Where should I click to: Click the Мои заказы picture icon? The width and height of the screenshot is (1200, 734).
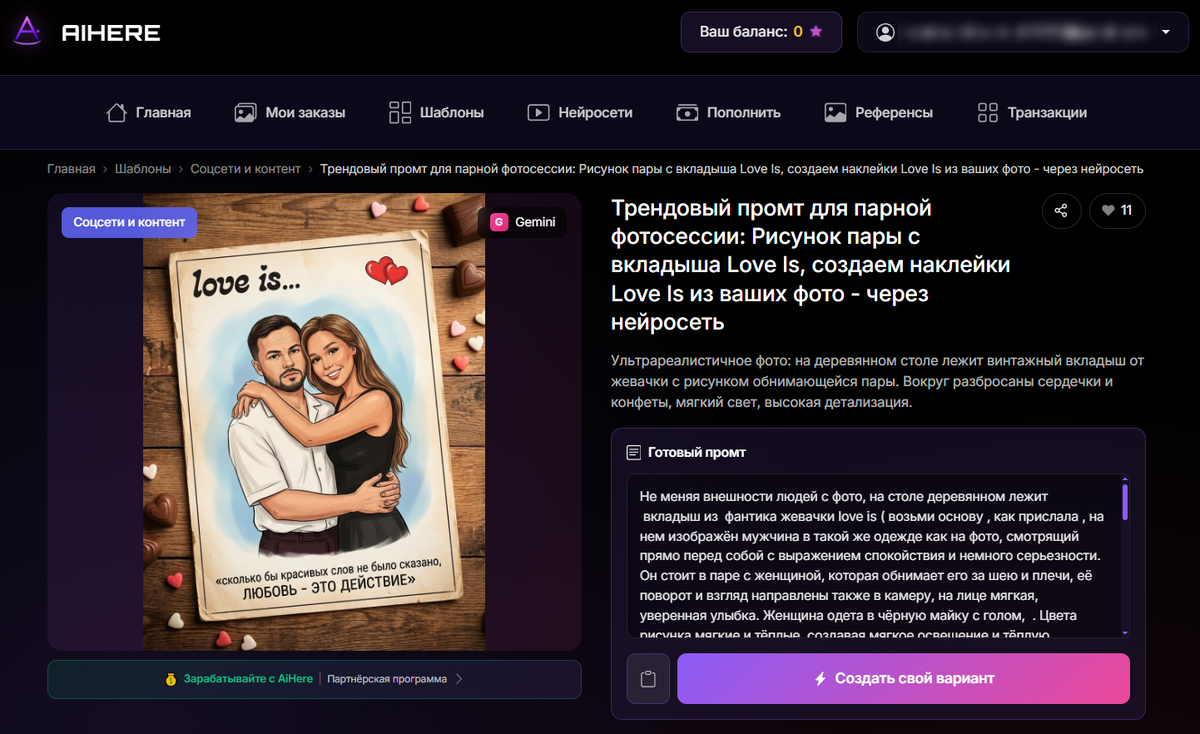(245, 112)
